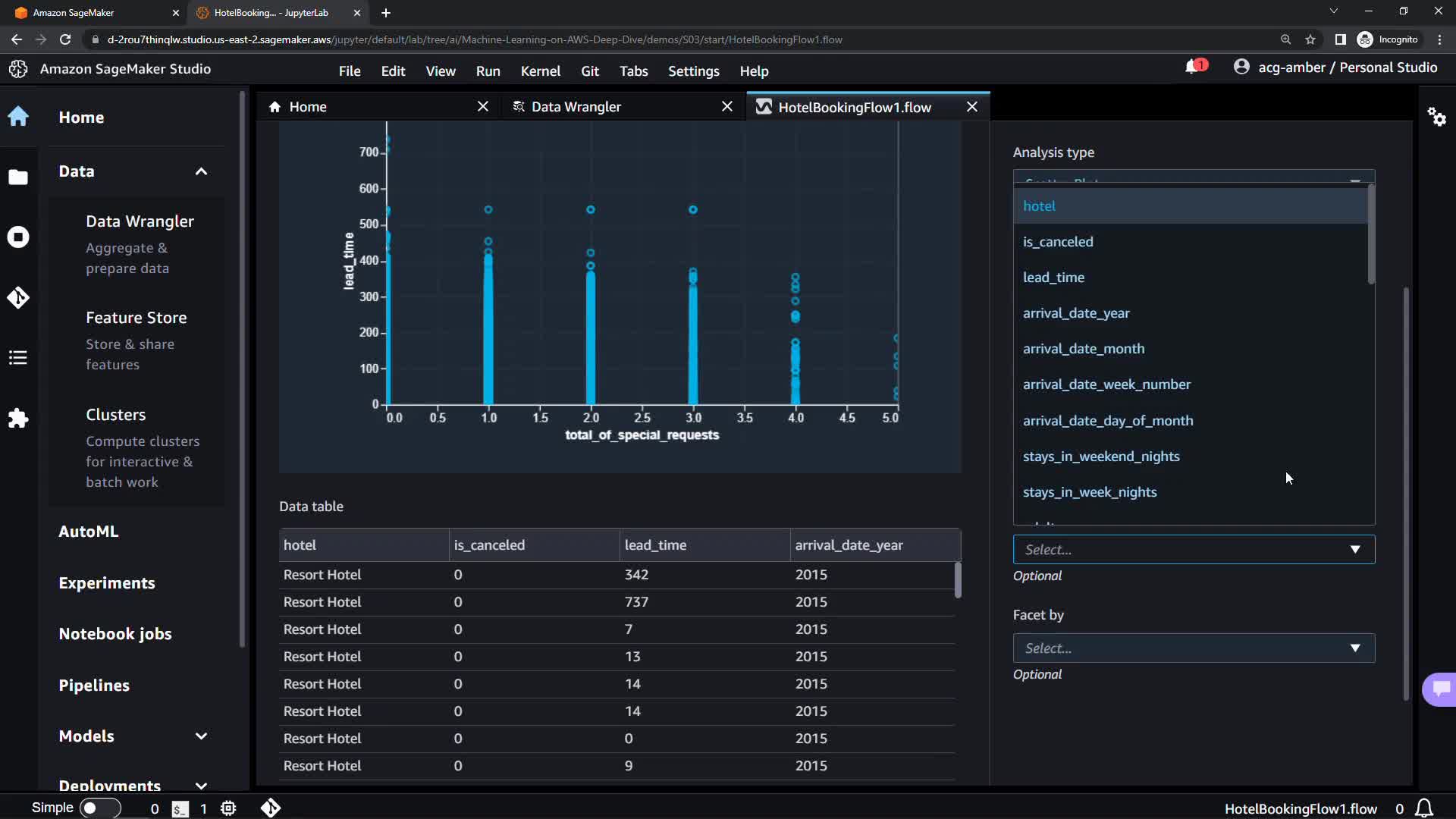The image size is (1456, 819).
Task: Open the Feature Store link
Action: pyautogui.click(x=136, y=318)
